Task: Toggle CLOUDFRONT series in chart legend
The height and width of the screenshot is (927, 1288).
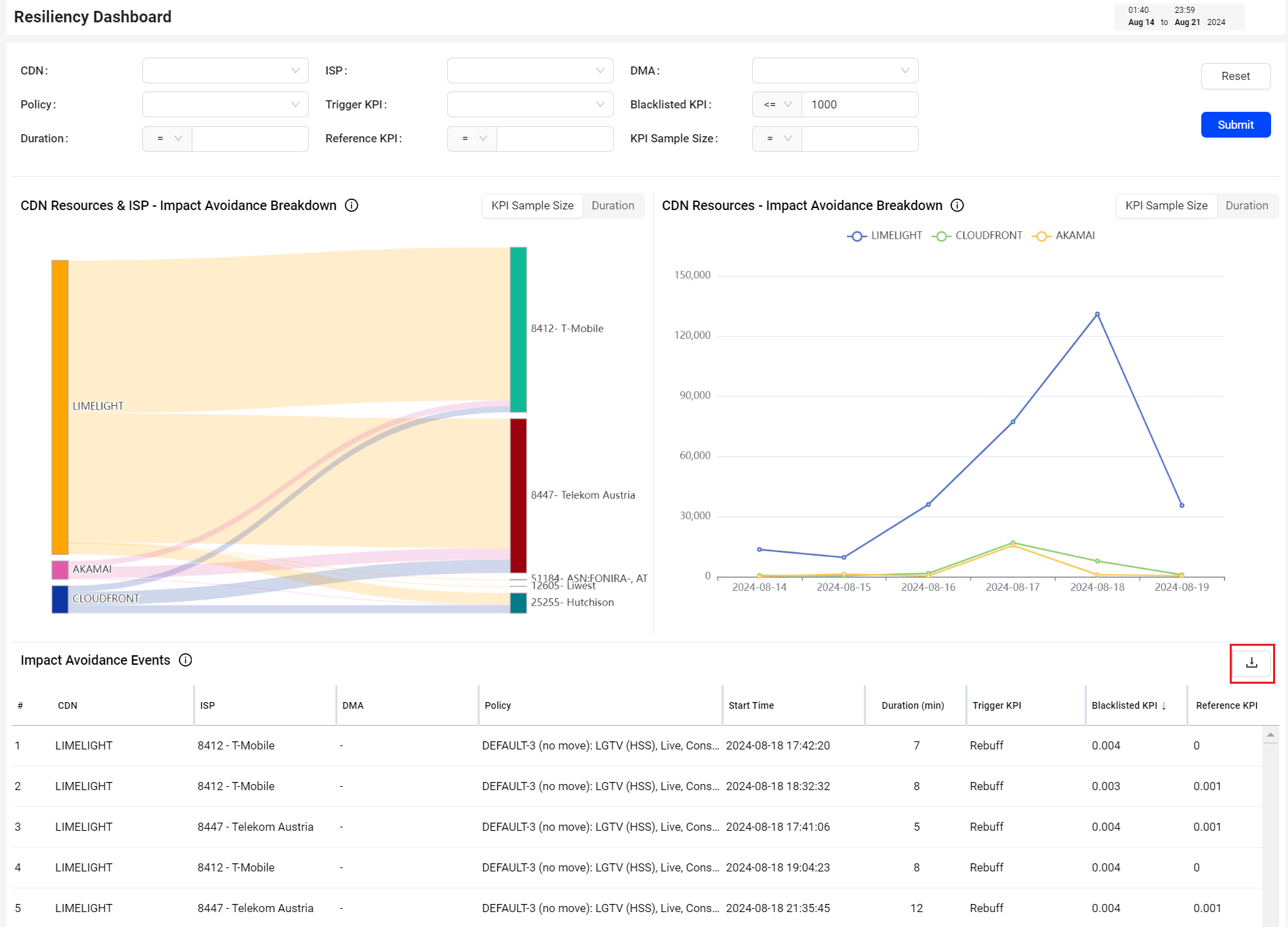Action: 977,235
